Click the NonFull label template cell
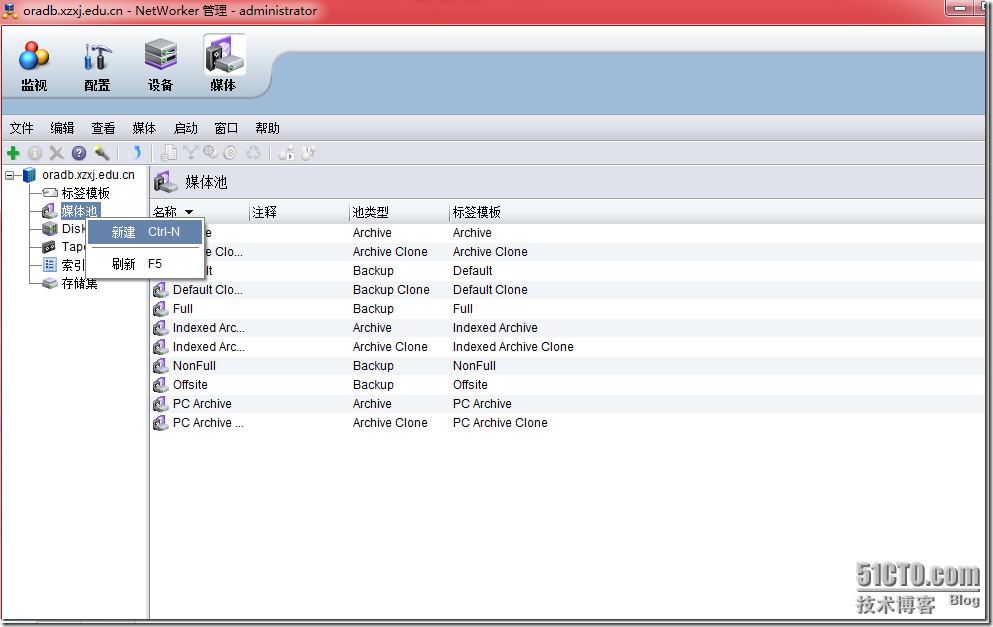Image resolution: width=993 pixels, height=627 pixels. [x=474, y=366]
